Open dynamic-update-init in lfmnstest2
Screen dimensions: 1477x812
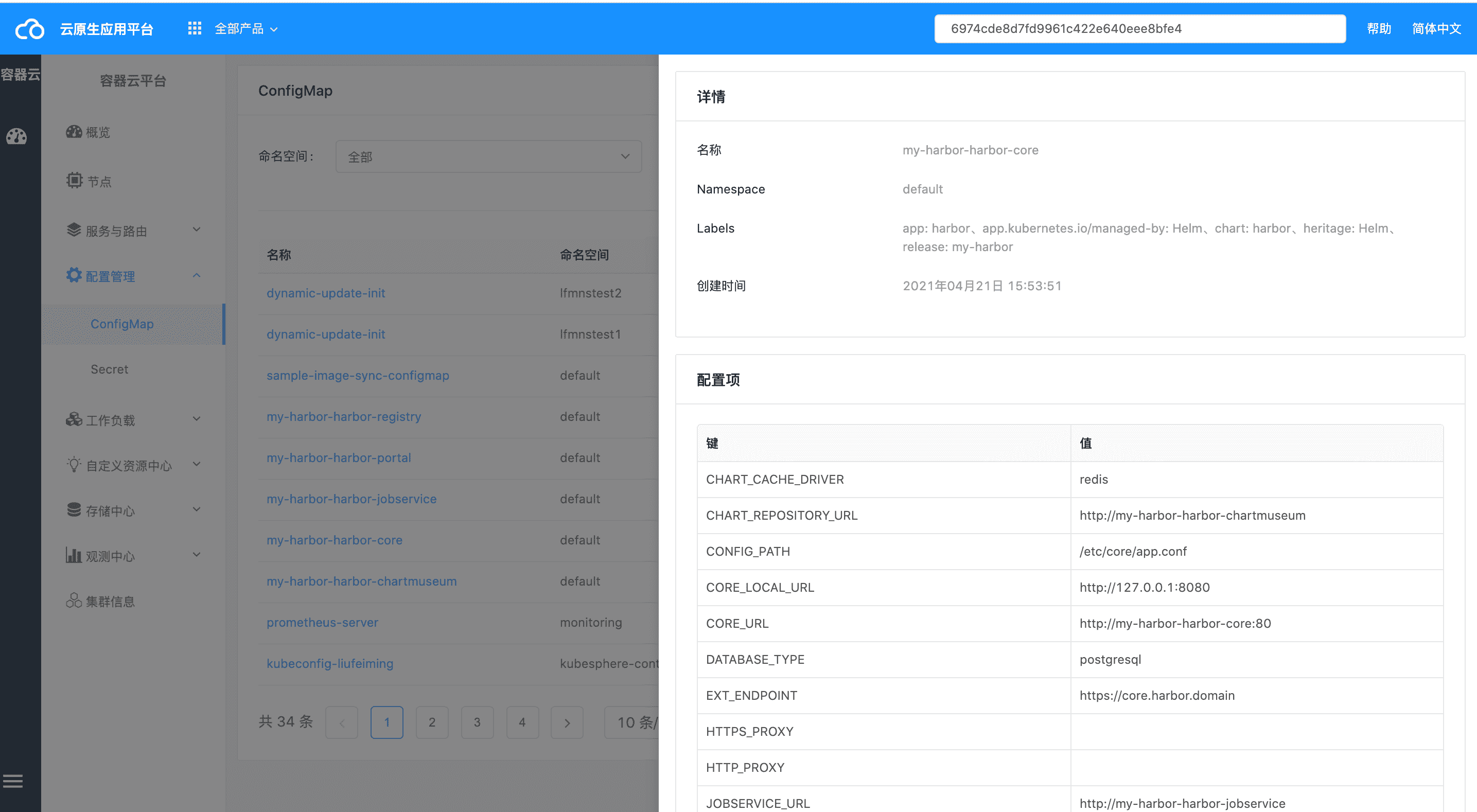(326, 293)
